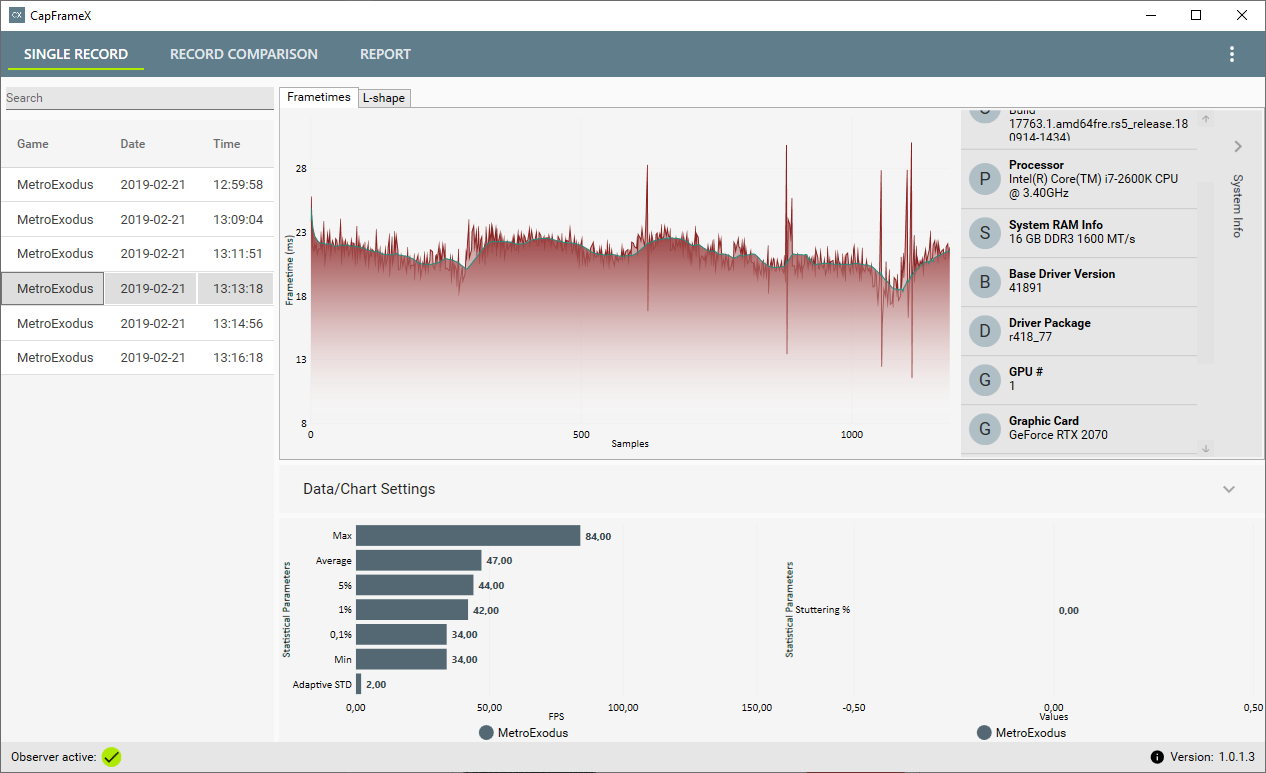Click the system info scroll down arrow

pos(1206,449)
